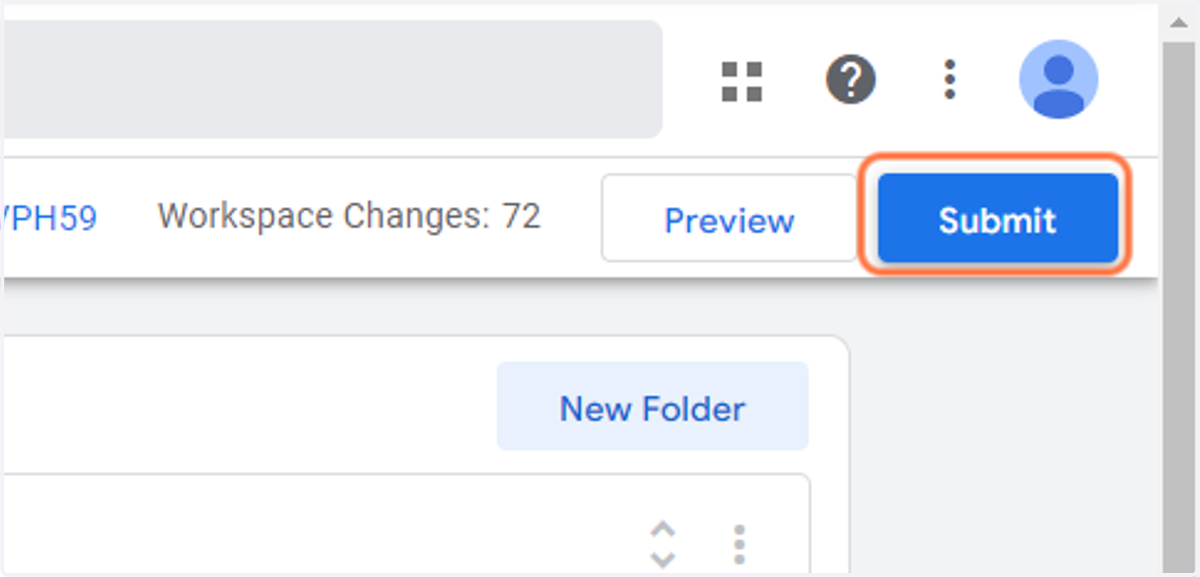The image size is (1200, 577).
Task: View the Workspace Changes: 72 summary
Action: click(349, 216)
